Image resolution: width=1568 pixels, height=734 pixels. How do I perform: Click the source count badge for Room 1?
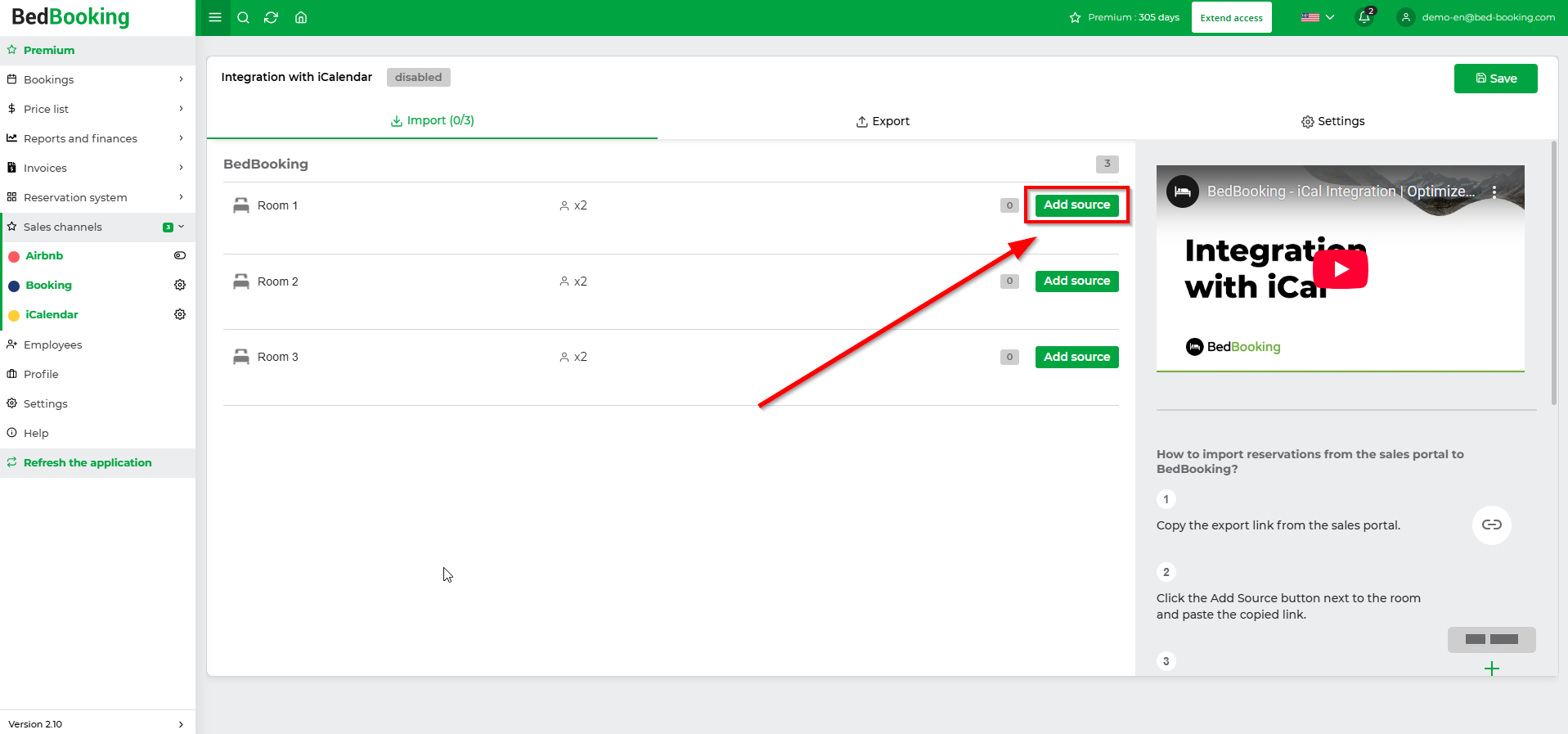tap(1009, 205)
